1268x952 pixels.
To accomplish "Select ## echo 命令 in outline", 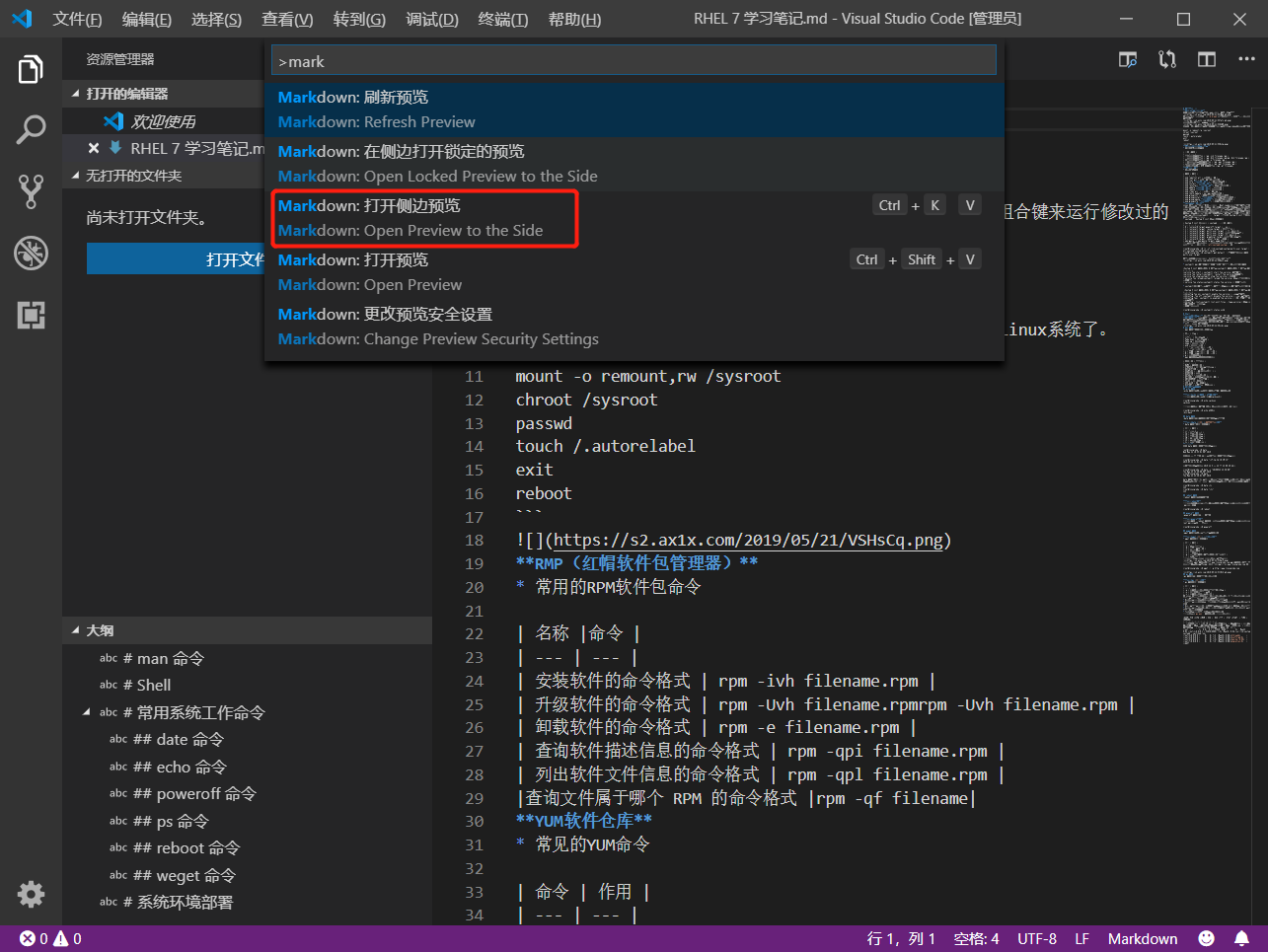I will click(180, 767).
